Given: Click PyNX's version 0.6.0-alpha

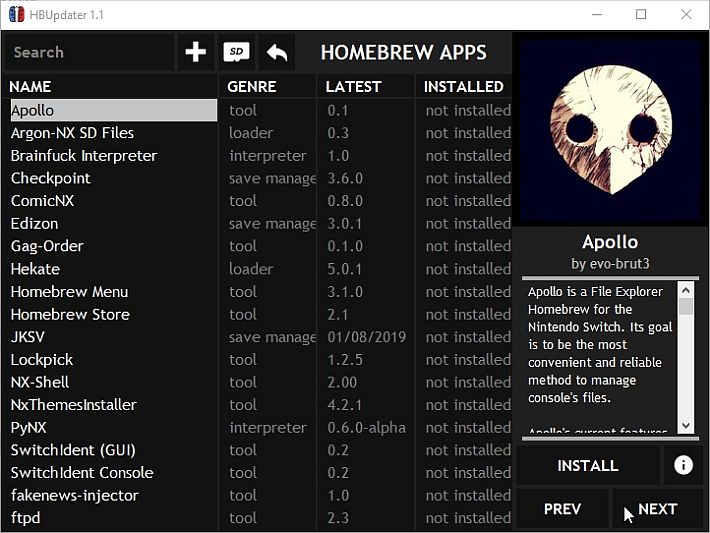Looking at the screenshot, I should pyautogui.click(x=366, y=427).
